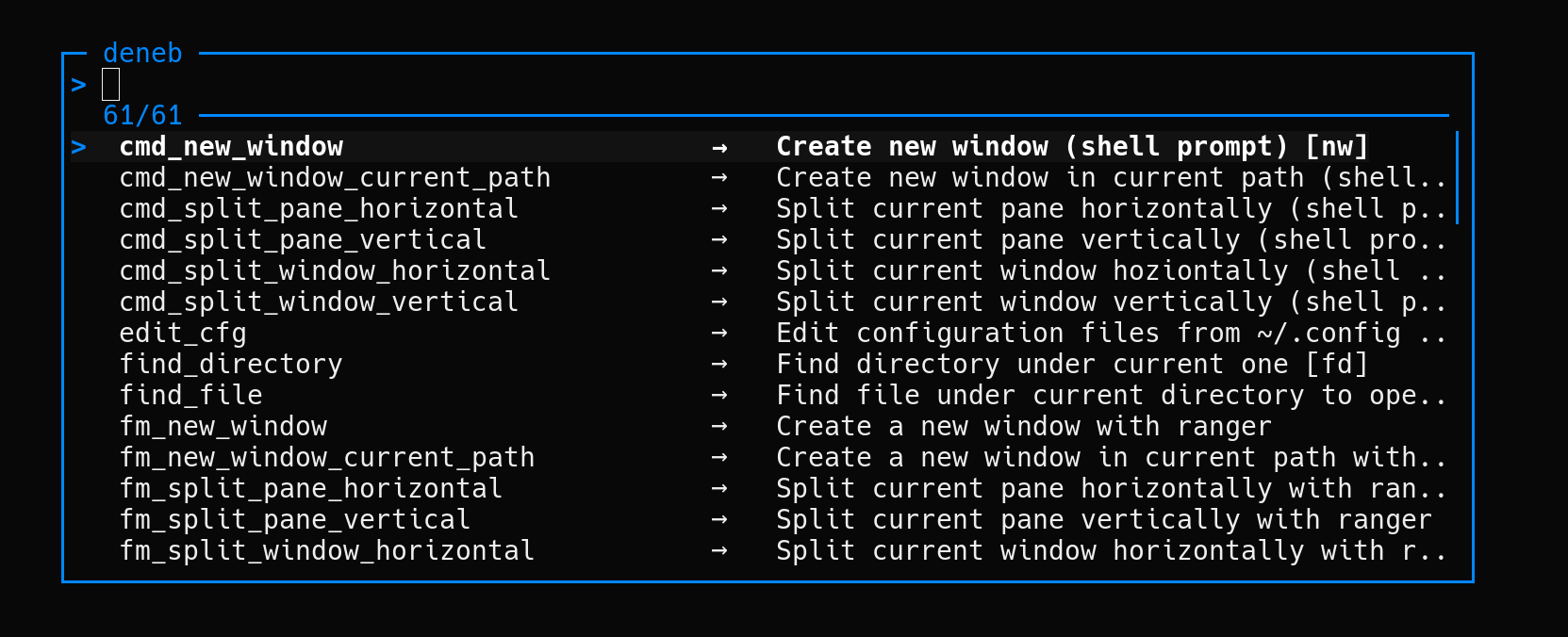Screen dimensions: 1568x637
Task: Click the arrow separator on the highlighted row
Action: 720,146
